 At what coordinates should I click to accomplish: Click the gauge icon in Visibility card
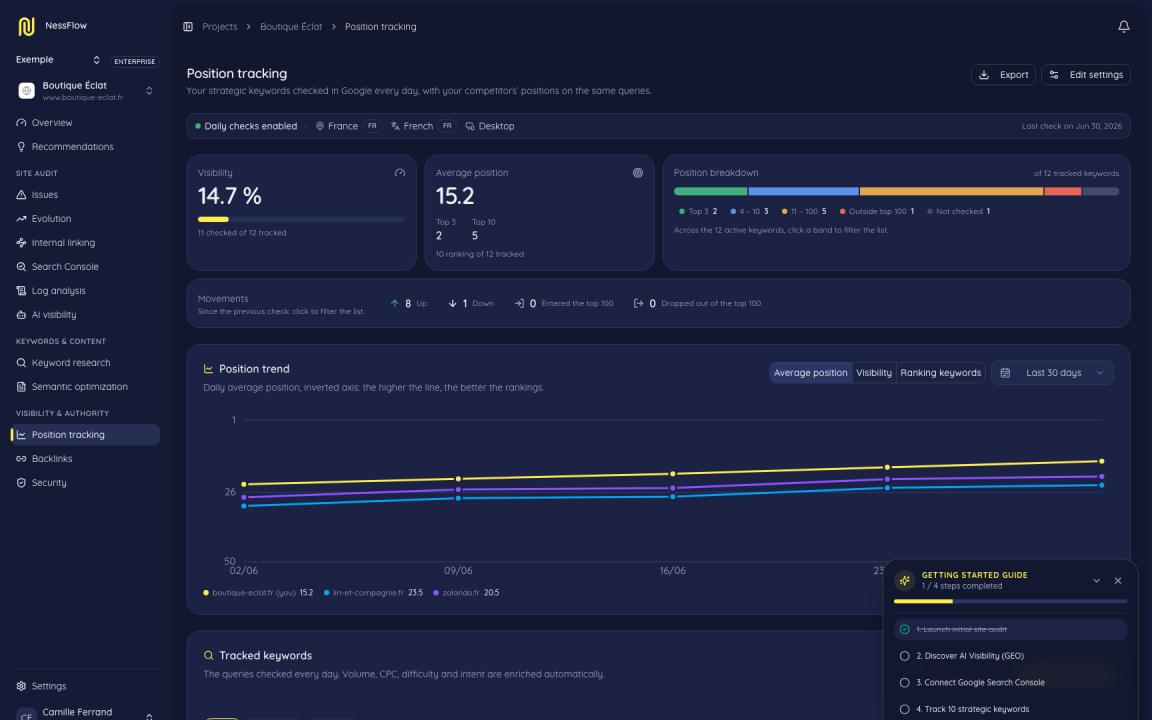click(400, 173)
